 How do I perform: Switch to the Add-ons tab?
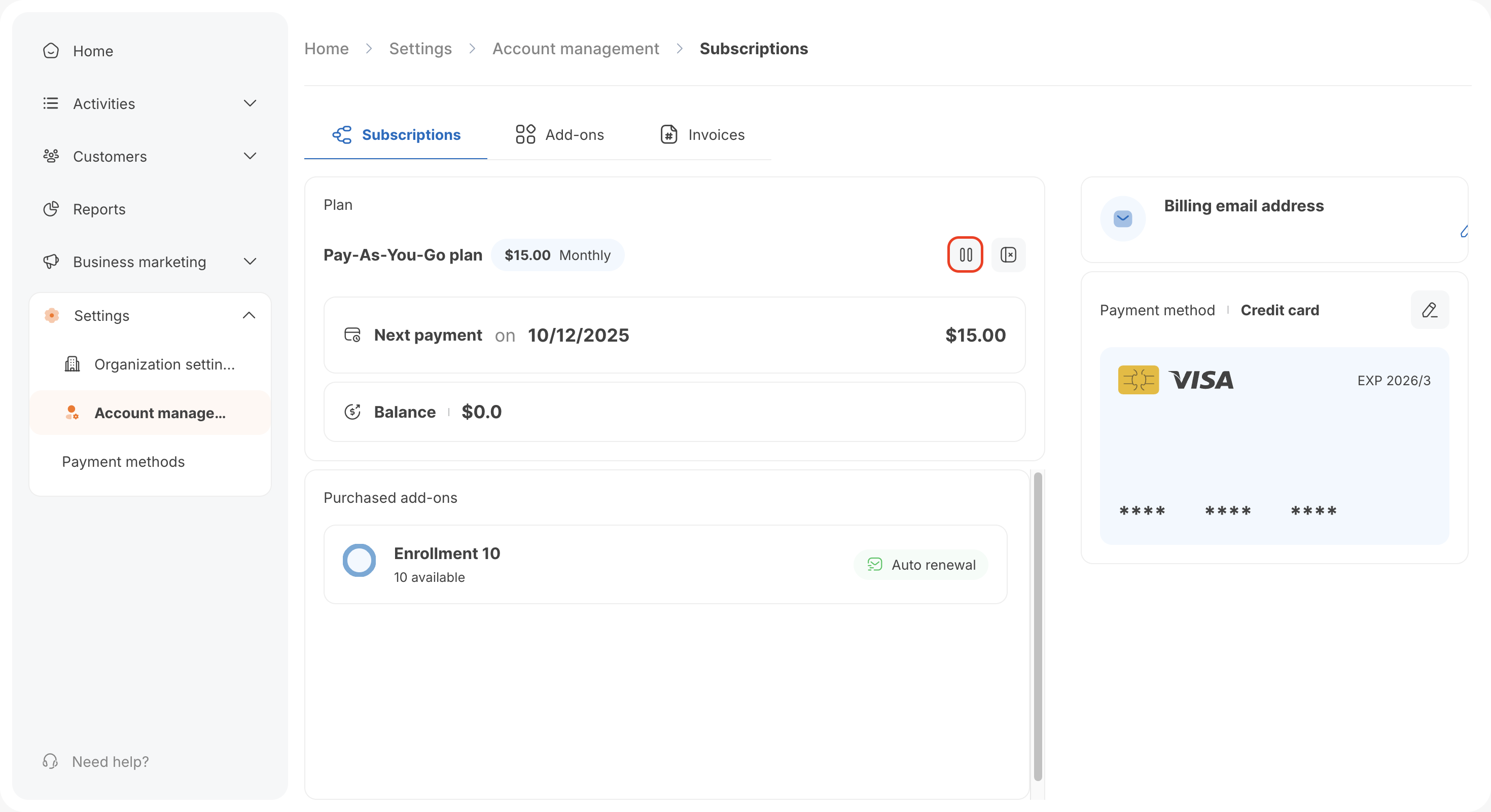(560, 135)
